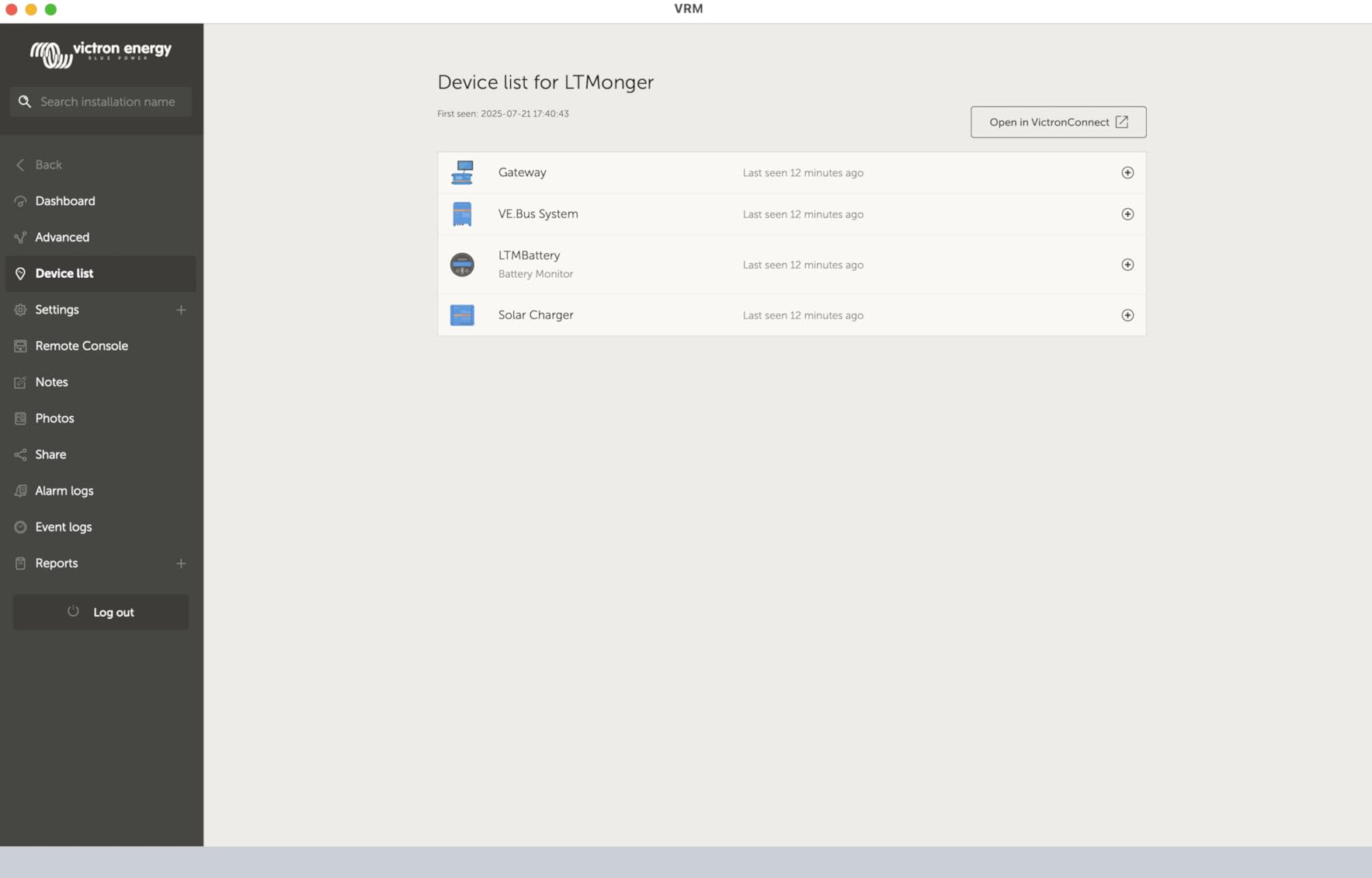Click the Solar Charger device icon
The width and height of the screenshot is (1372, 878).
pyautogui.click(x=462, y=315)
